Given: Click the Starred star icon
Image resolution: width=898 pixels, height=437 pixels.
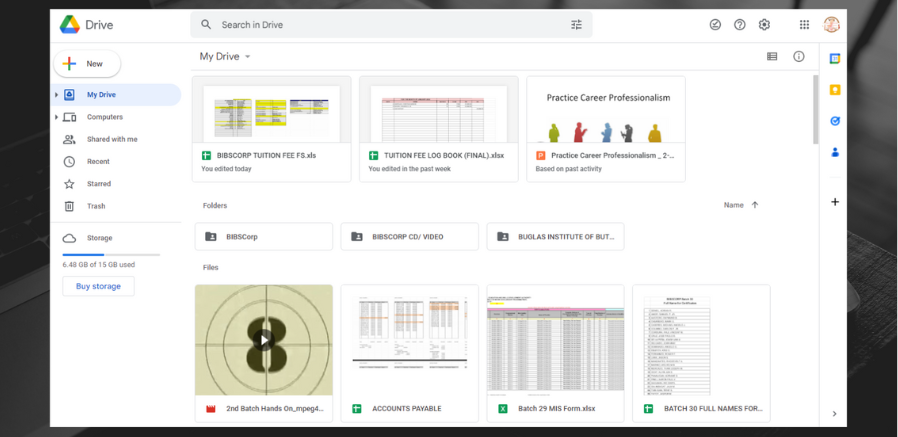Looking at the screenshot, I should pyautogui.click(x=69, y=184).
